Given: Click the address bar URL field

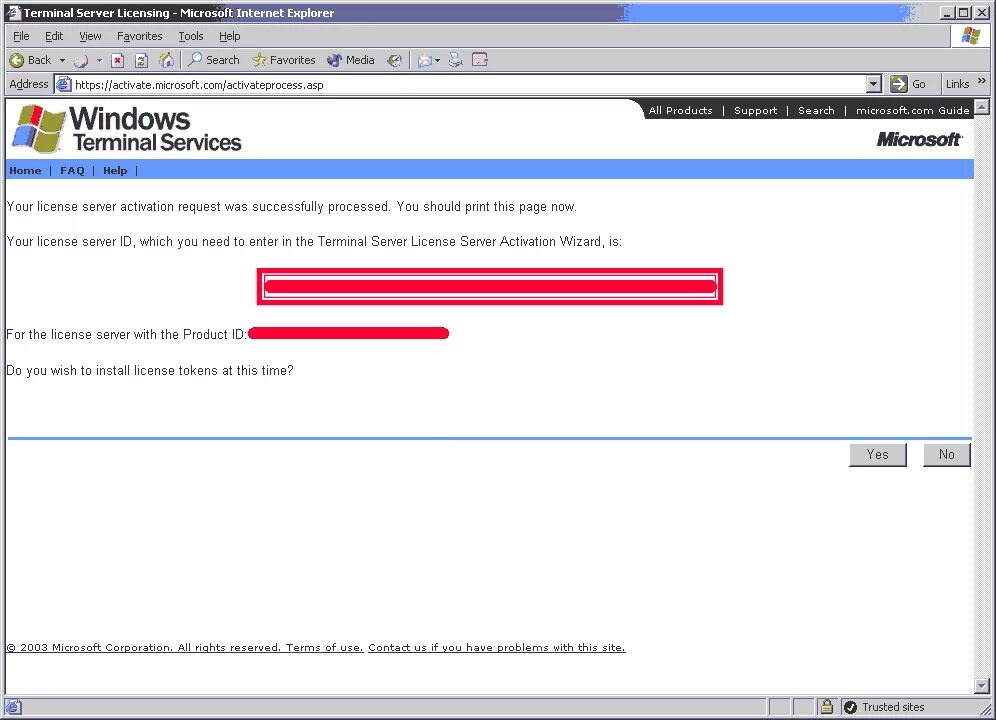Looking at the screenshot, I should pyautogui.click(x=469, y=85).
